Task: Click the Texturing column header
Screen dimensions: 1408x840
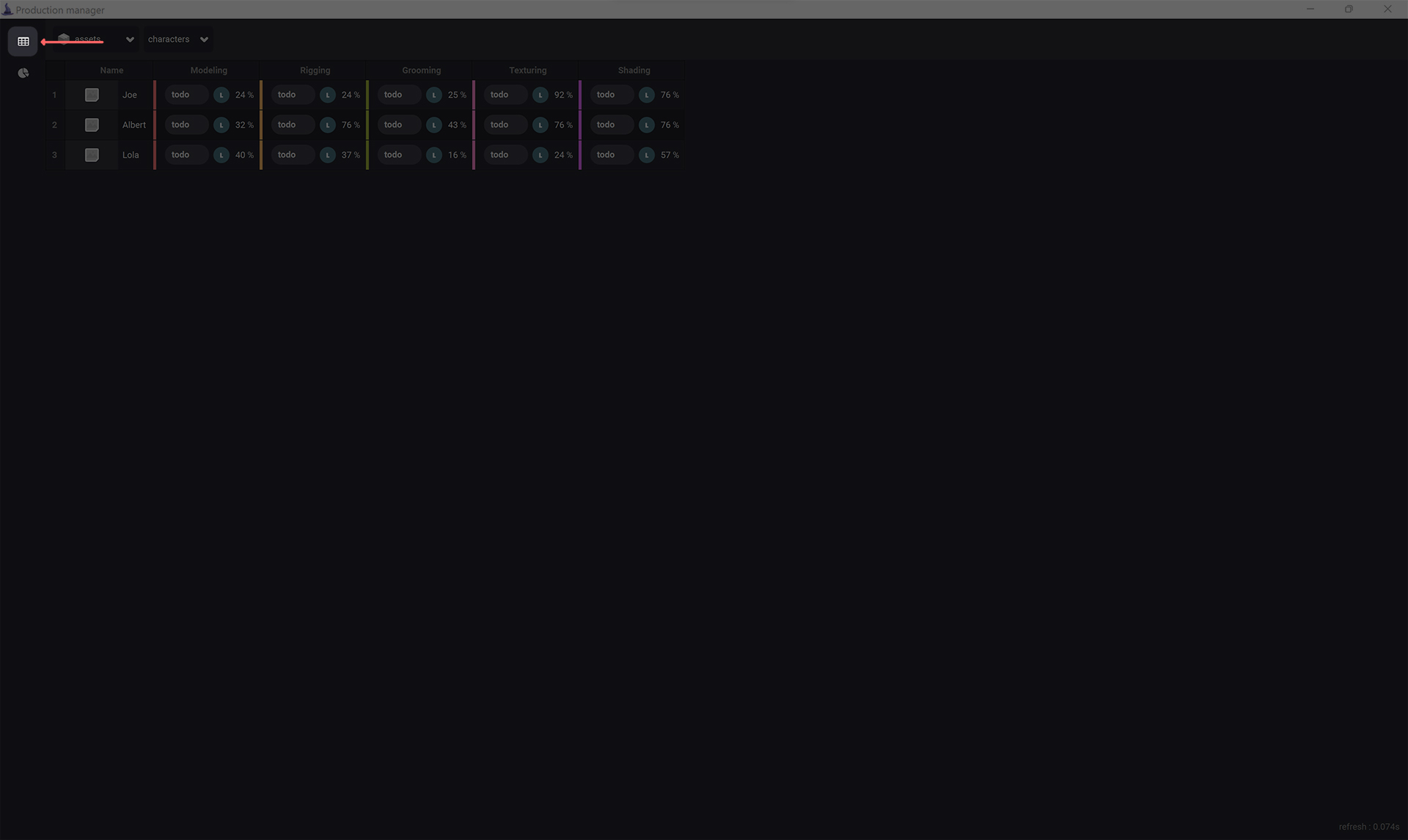Action: tap(527, 70)
